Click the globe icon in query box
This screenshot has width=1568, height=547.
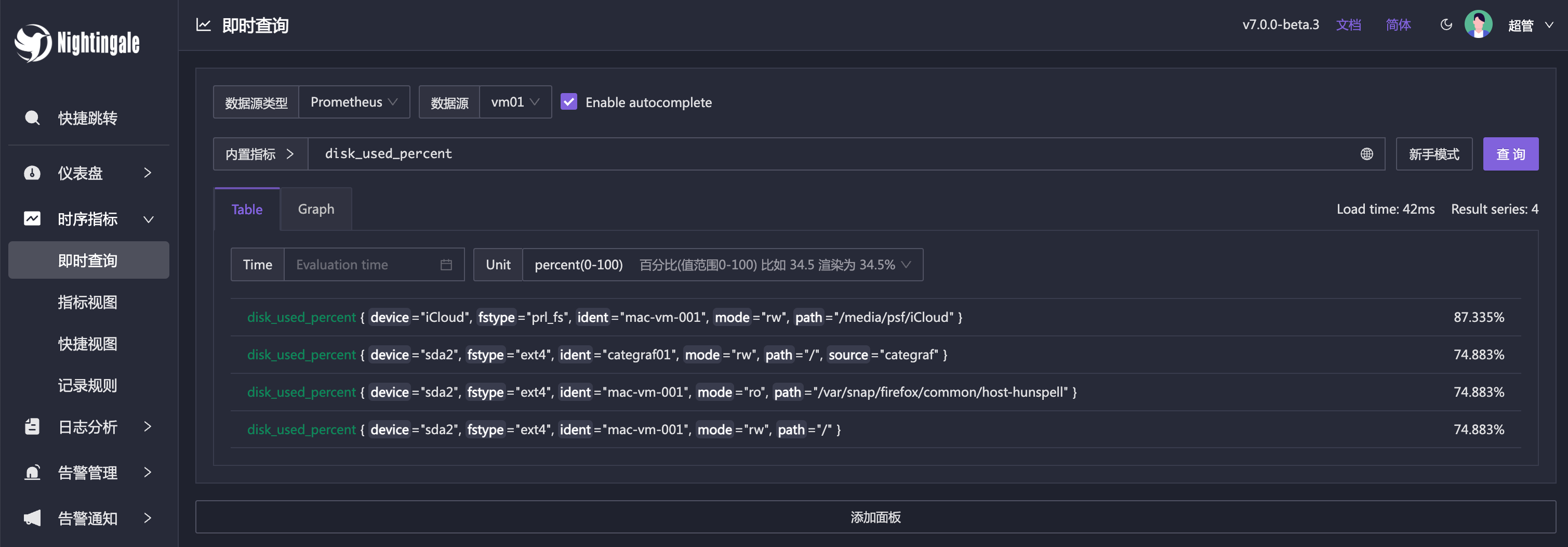[x=1366, y=154]
